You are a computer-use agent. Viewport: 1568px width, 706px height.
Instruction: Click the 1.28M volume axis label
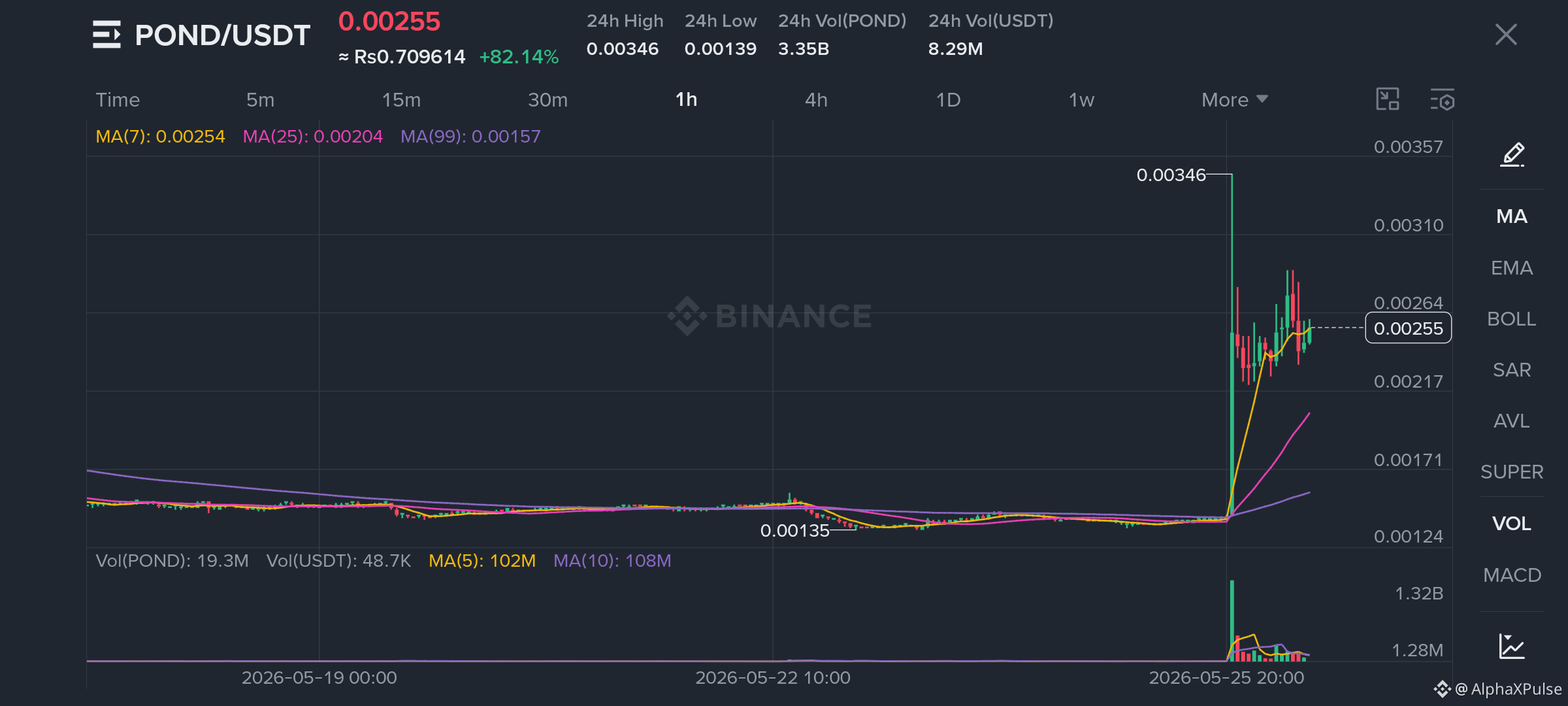[x=1417, y=650]
